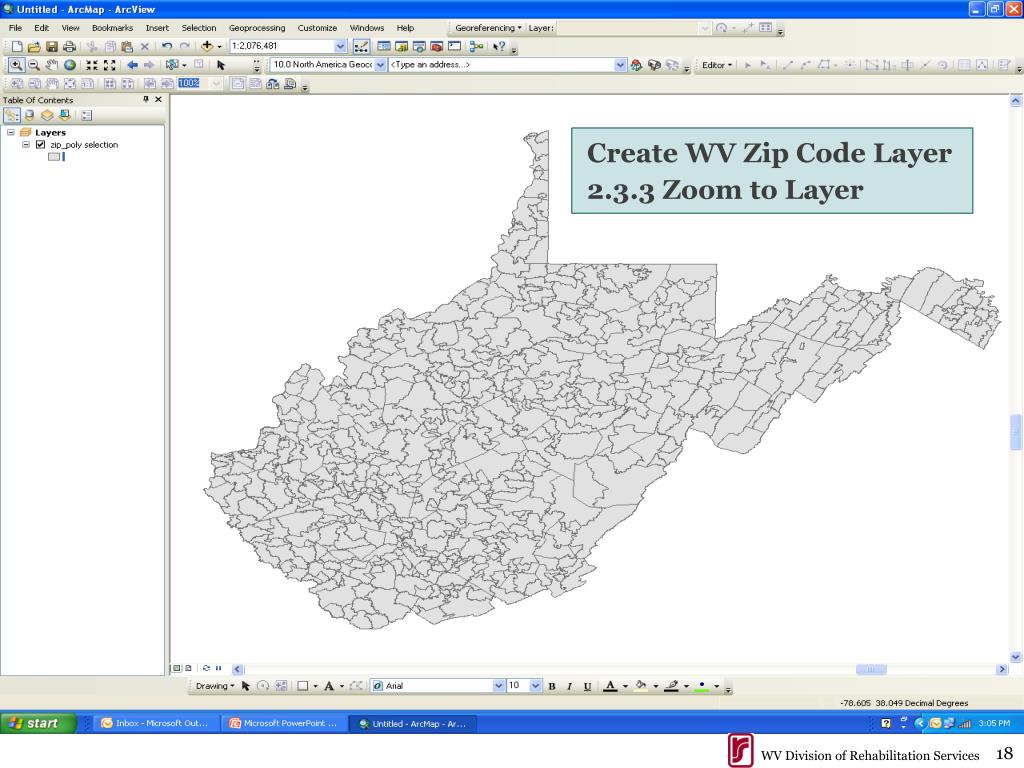Click the Full Extent globe icon
This screenshot has width=1024, height=768.
pos(69,65)
